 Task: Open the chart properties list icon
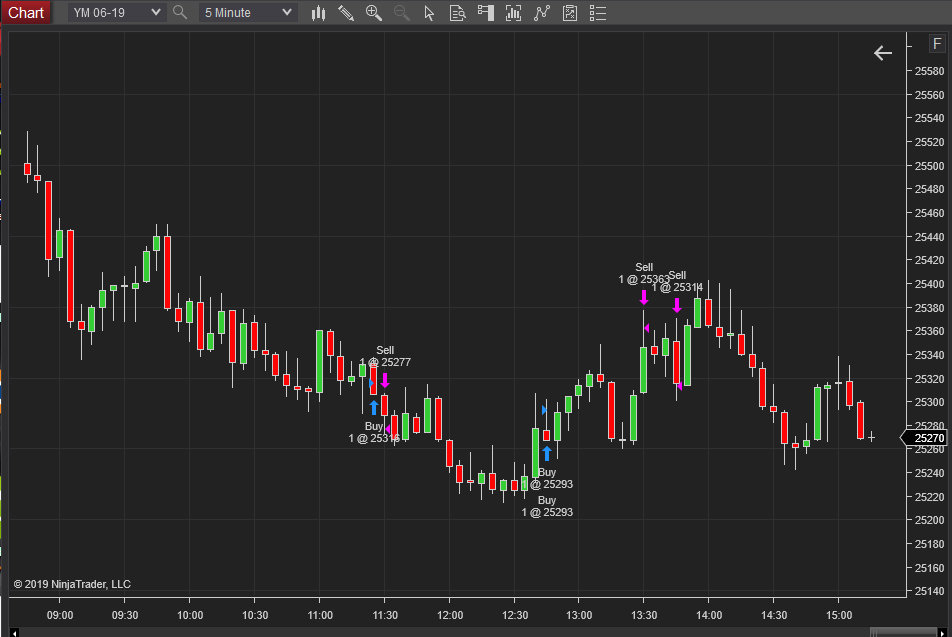pos(598,13)
